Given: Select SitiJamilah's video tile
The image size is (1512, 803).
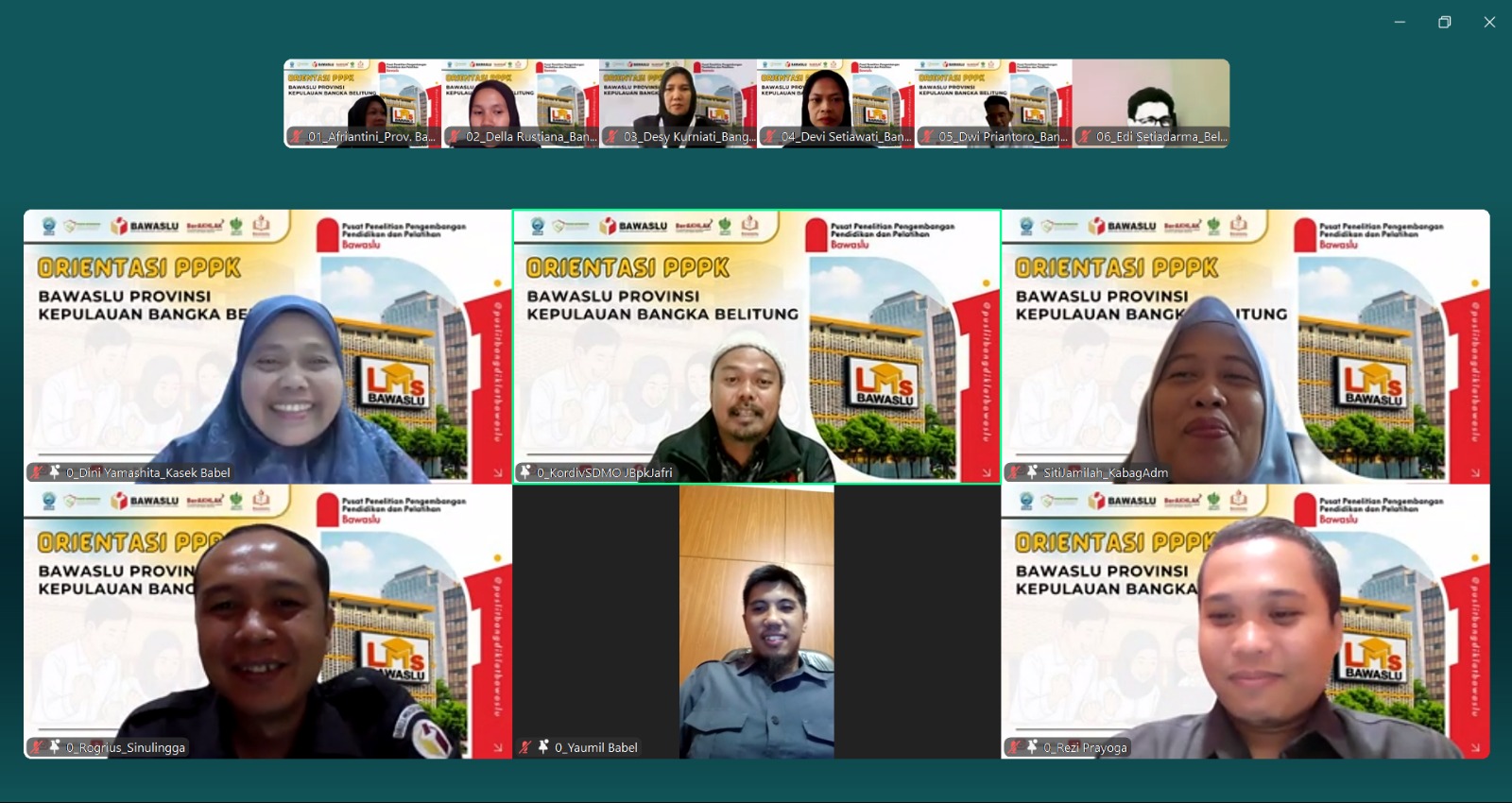Looking at the screenshot, I should pyautogui.click(x=1246, y=347).
